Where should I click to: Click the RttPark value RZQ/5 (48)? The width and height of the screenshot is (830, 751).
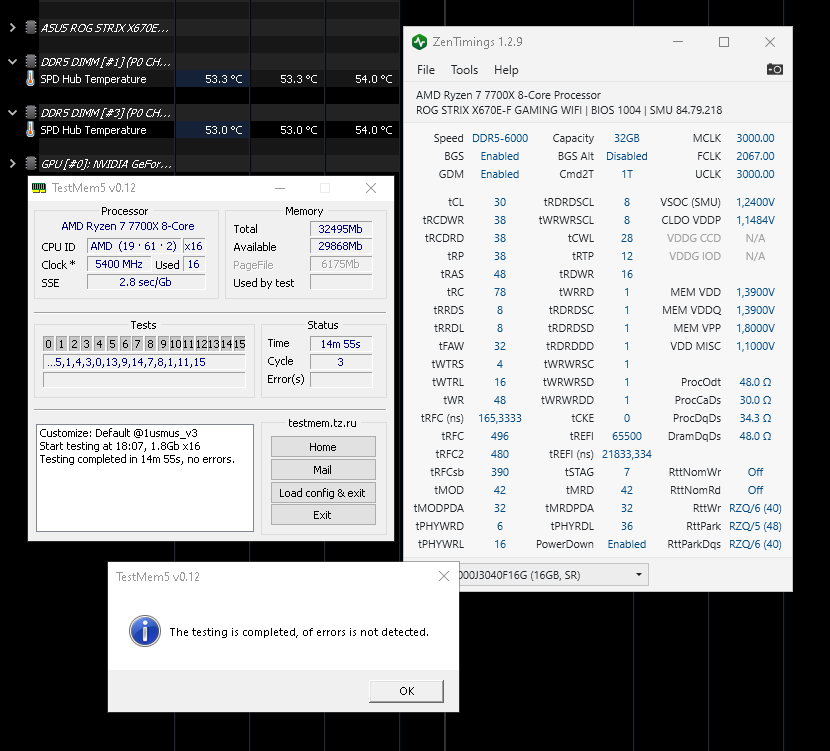coord(755,526)
